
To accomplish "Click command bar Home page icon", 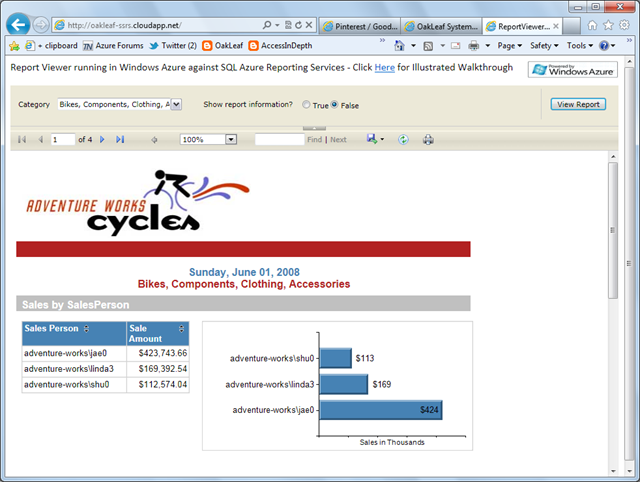I will point(400,46).
